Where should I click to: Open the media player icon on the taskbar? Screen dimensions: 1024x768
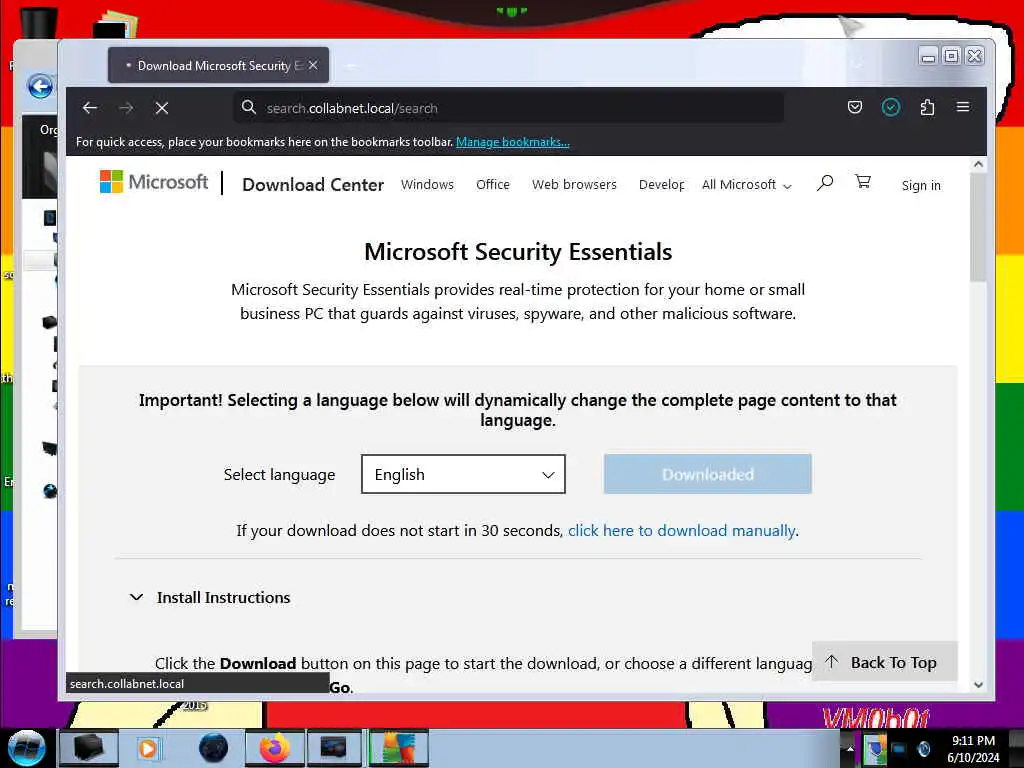148,748
